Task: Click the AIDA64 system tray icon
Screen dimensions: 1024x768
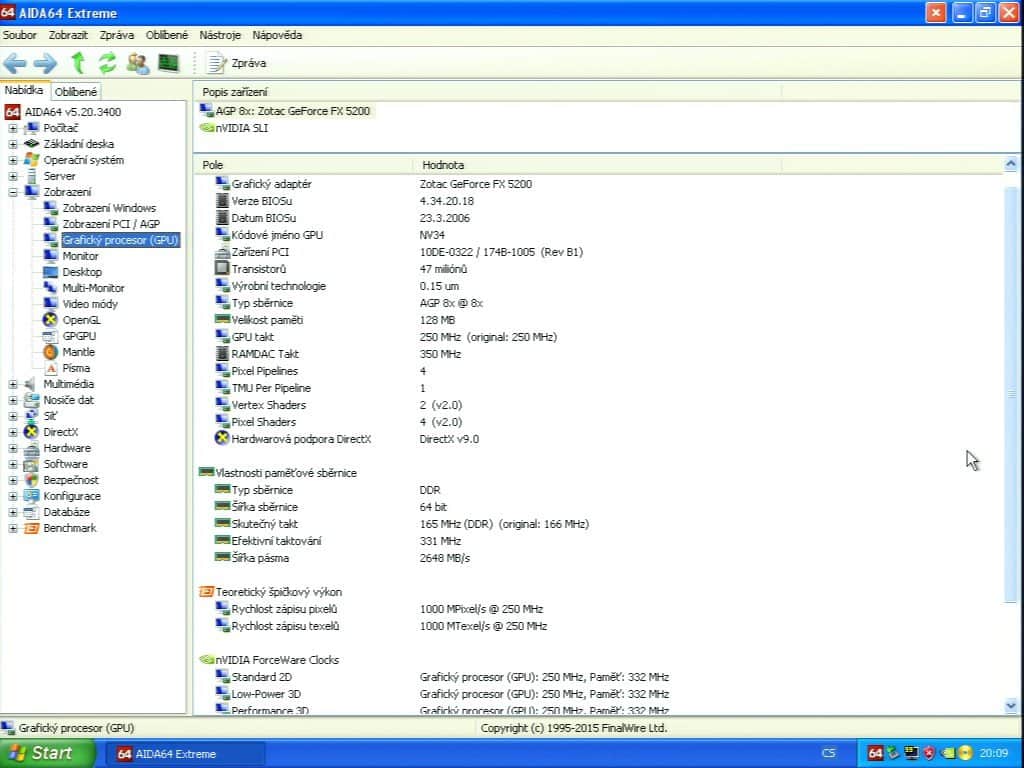Action: click(x=875, y=753)
